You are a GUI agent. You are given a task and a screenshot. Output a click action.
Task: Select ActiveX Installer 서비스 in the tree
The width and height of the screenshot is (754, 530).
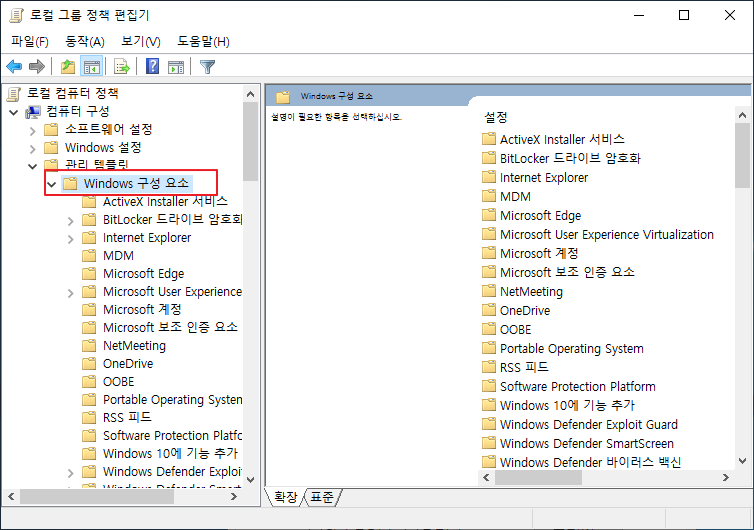tap(165, 201)
